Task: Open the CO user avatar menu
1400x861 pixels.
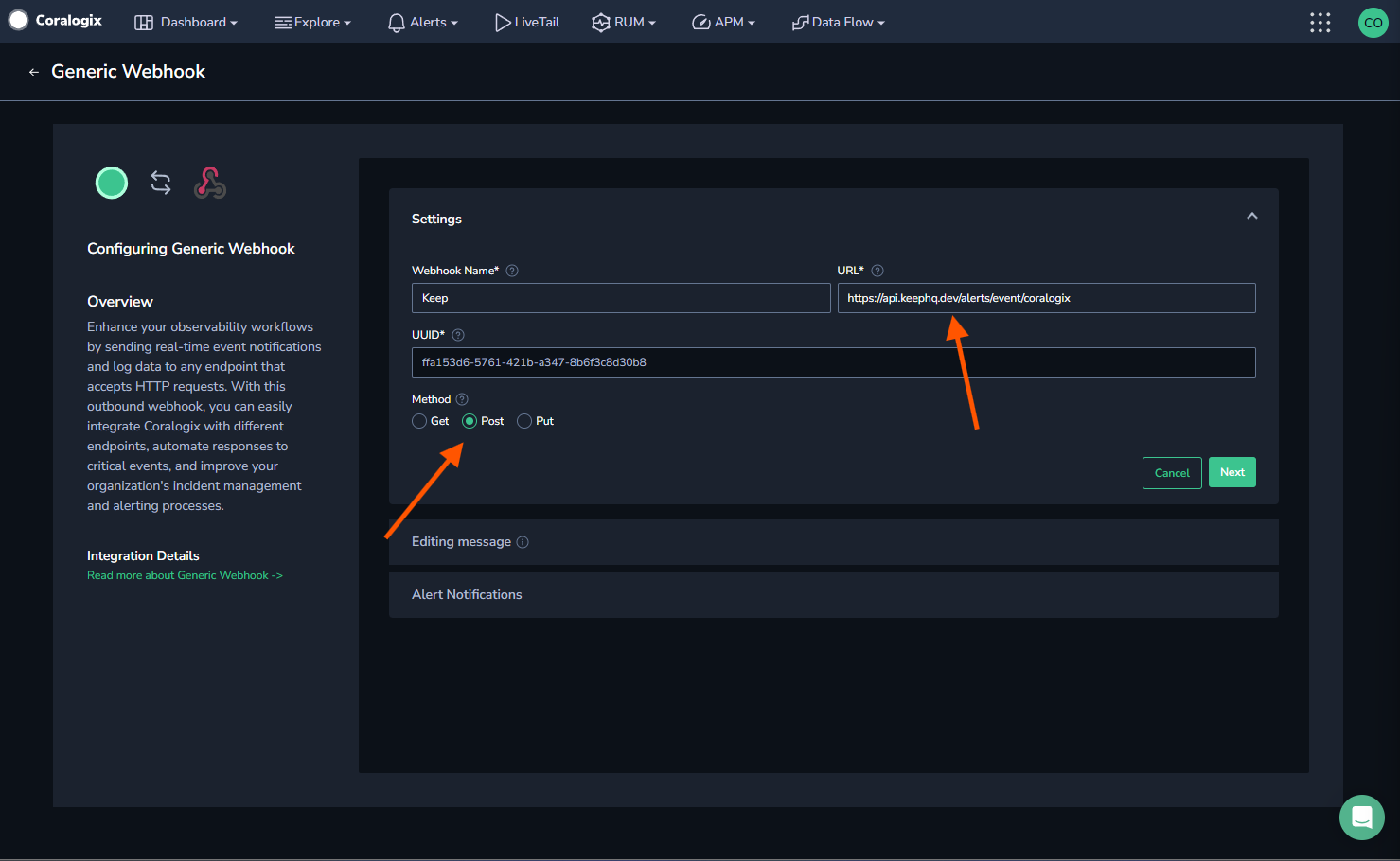Action: 1373,22
